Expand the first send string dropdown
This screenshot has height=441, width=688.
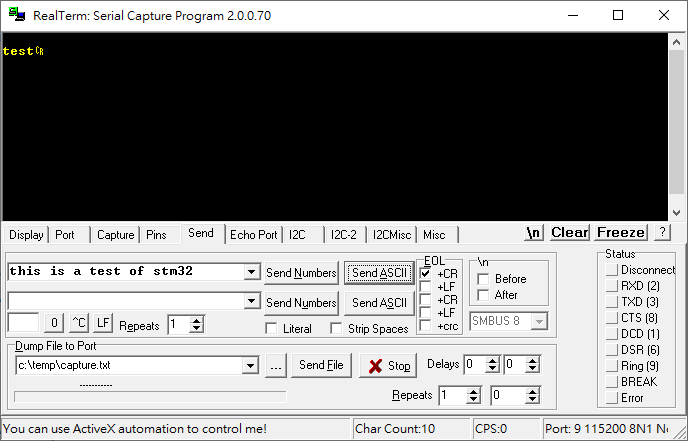pyautogui.click(x=251, y=272)
